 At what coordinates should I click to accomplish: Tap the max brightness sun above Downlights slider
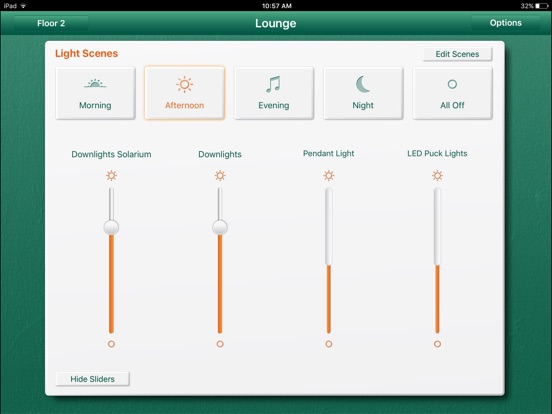click(x=220, y=175)
